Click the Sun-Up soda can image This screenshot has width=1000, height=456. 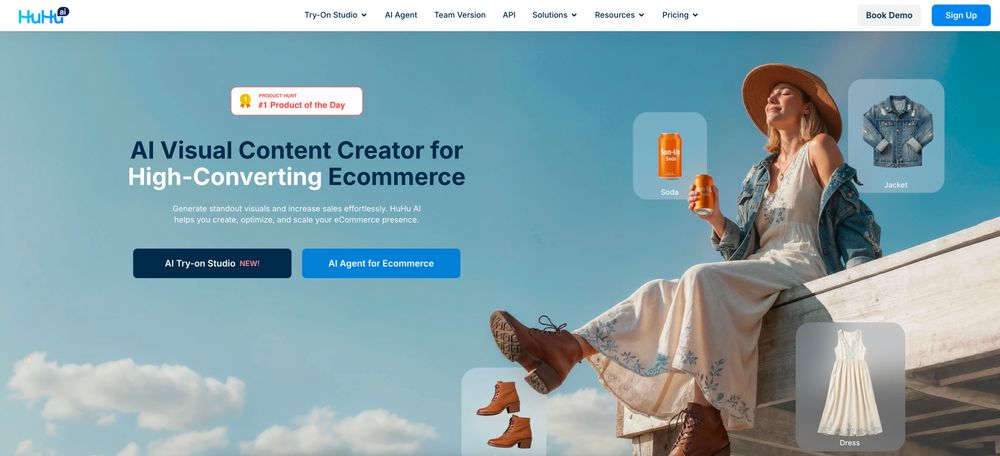[x=670, y=156]
